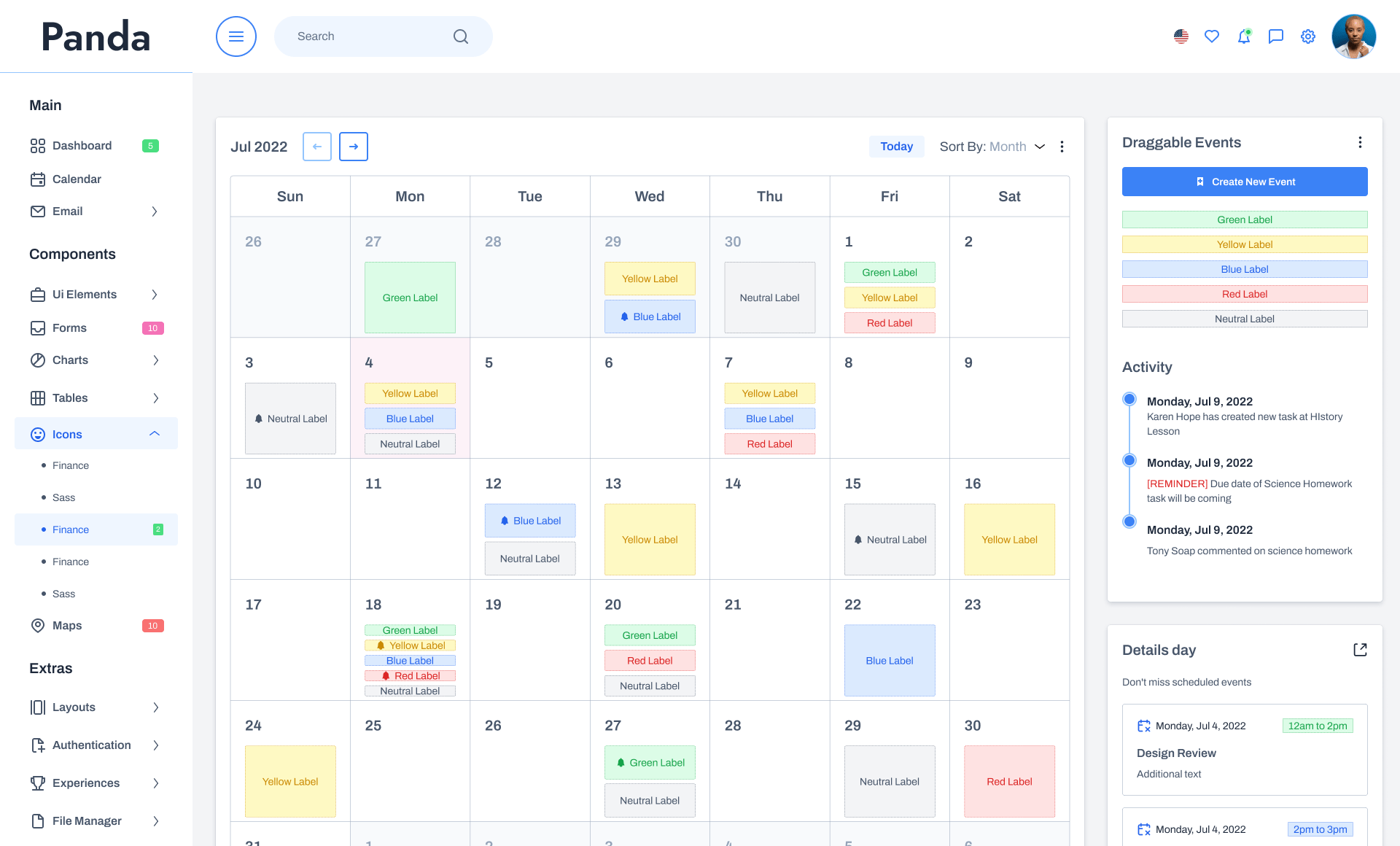Select the Red Label draggable event swatch
This screenshot has width=1400, height=846.
click(1245, 294)
